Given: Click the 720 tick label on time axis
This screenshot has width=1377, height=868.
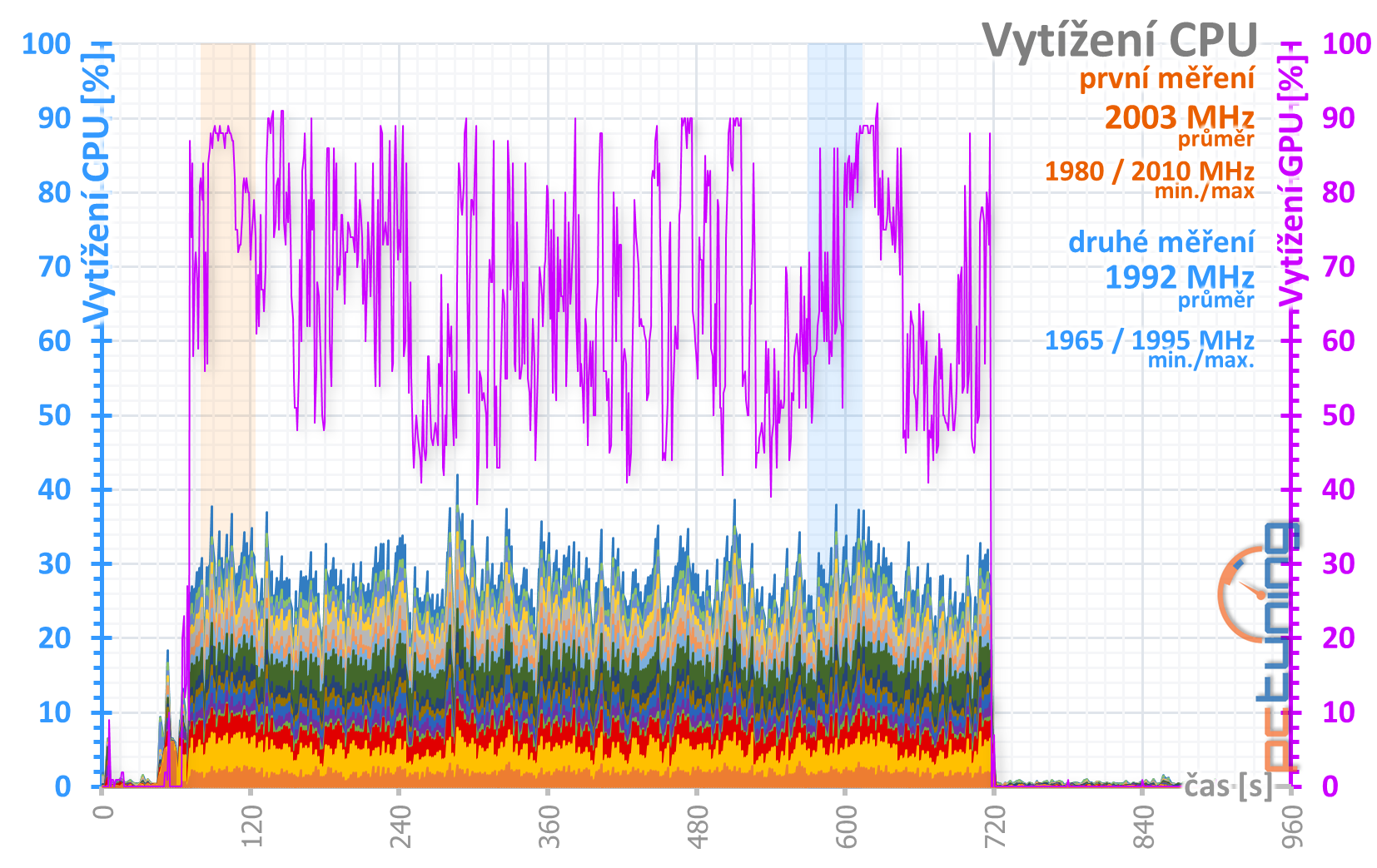Looking at the screenshot, I should (995, 826).
